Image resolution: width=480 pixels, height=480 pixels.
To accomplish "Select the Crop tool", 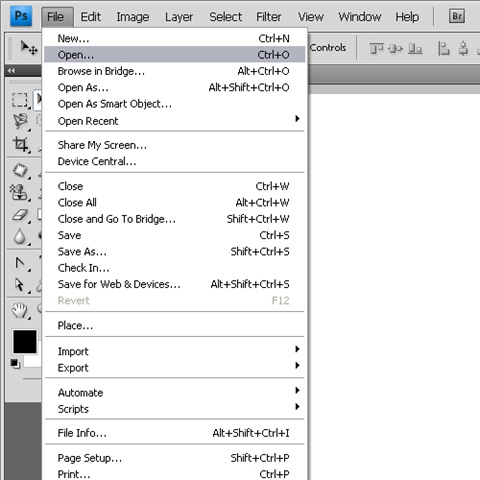I will click(x=21, y=144).
